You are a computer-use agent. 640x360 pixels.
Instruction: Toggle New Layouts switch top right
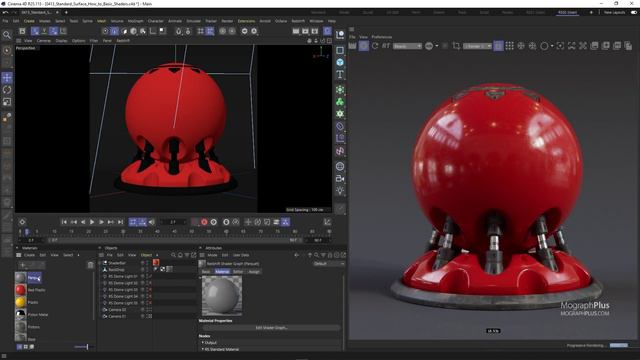point(633,12)
